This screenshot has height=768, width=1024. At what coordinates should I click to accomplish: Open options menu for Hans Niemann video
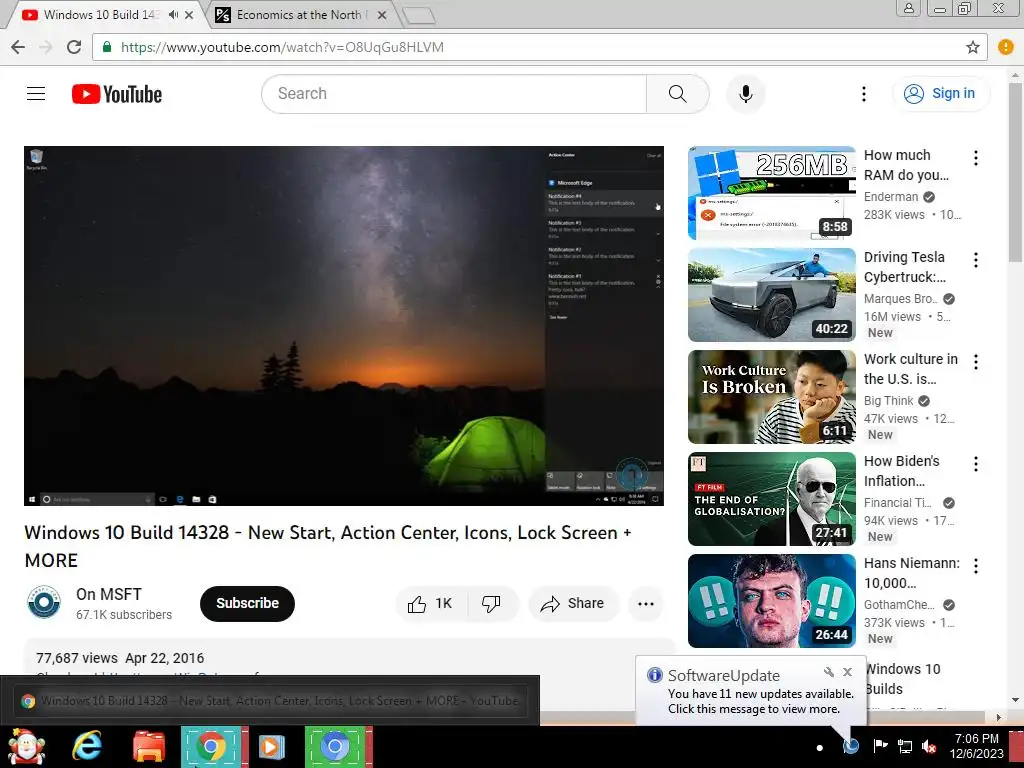pyautogui.click(x=976, y=566)
